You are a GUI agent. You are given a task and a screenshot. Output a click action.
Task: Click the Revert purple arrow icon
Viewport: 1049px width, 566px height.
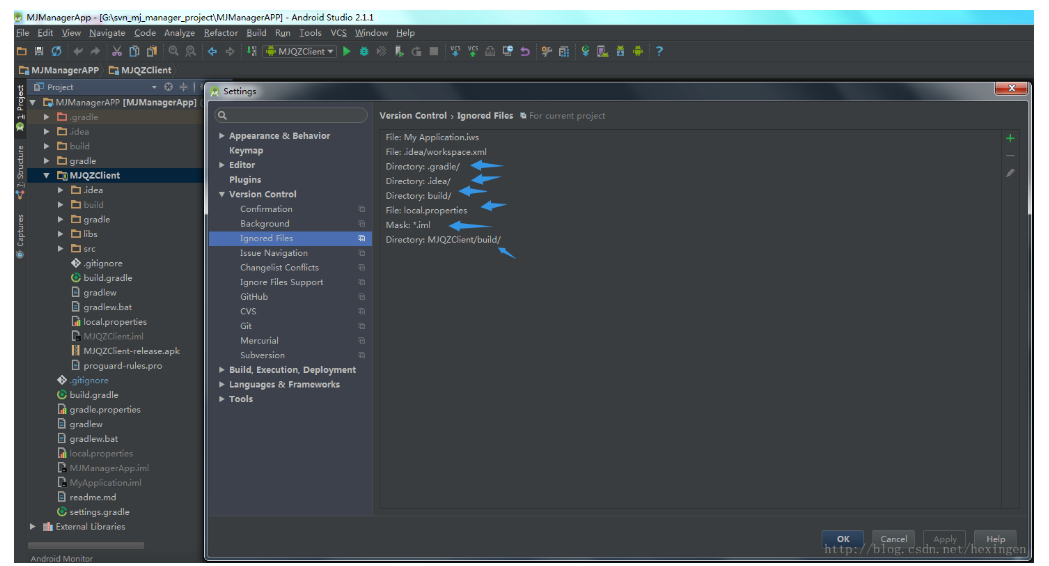(524, 51)
